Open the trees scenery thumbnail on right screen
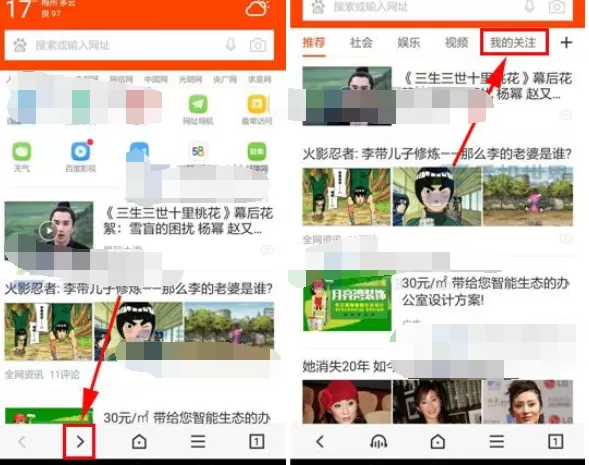This screenshot has height=465, width=589. tap(528, 197)
